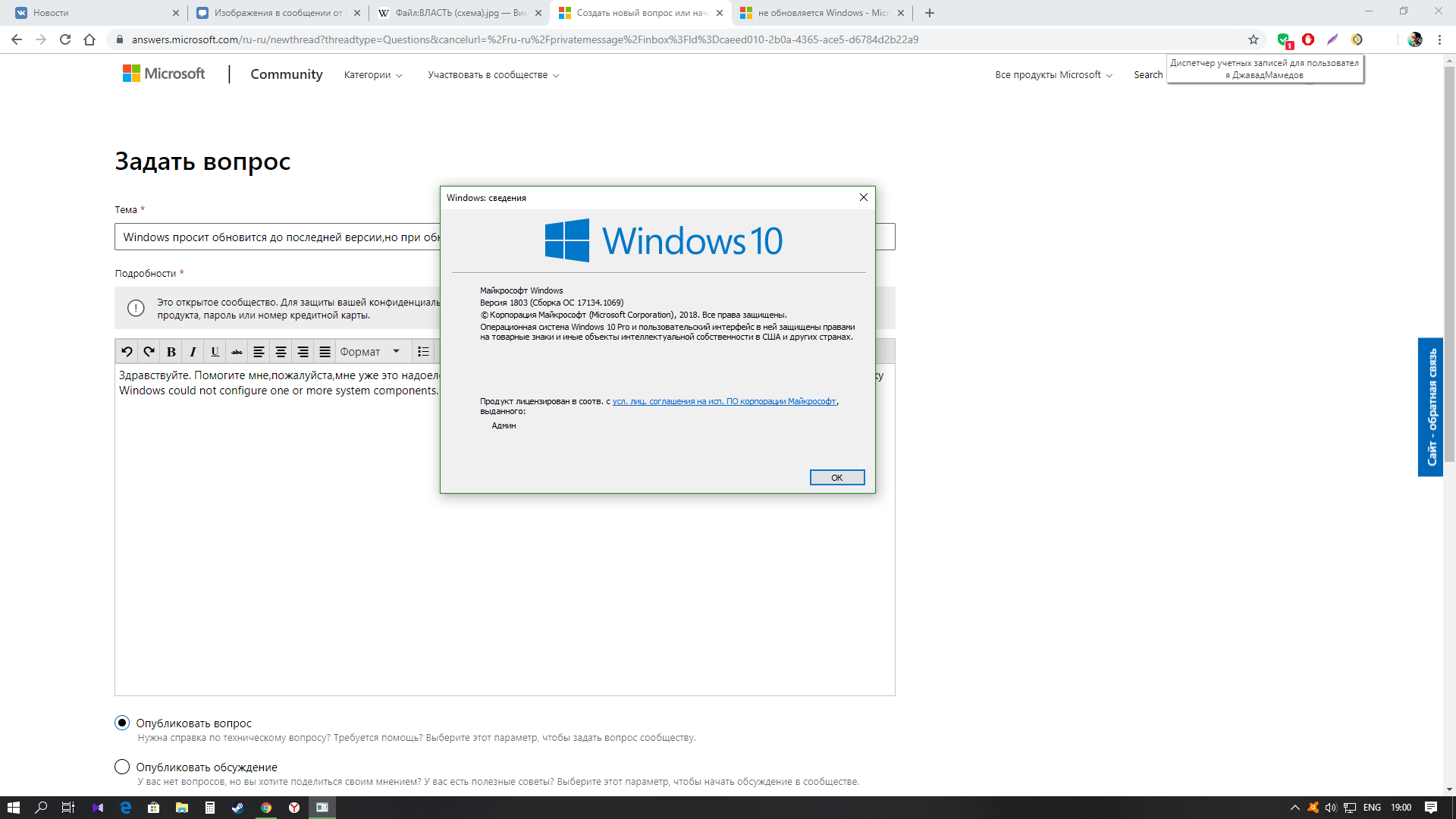Center-align the editor text

coord(281,352)
